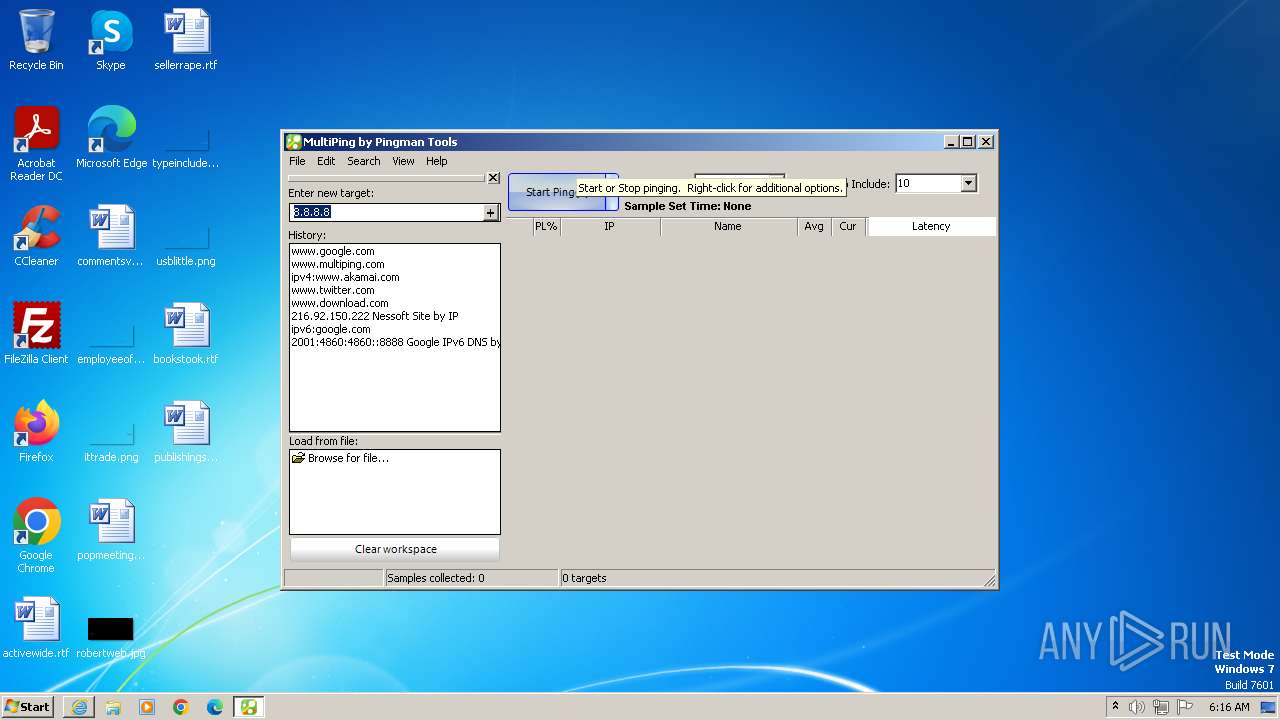The width and height of the screenshot is (1280, 720).
Task: Click network tray icon
Action: 1161,707
